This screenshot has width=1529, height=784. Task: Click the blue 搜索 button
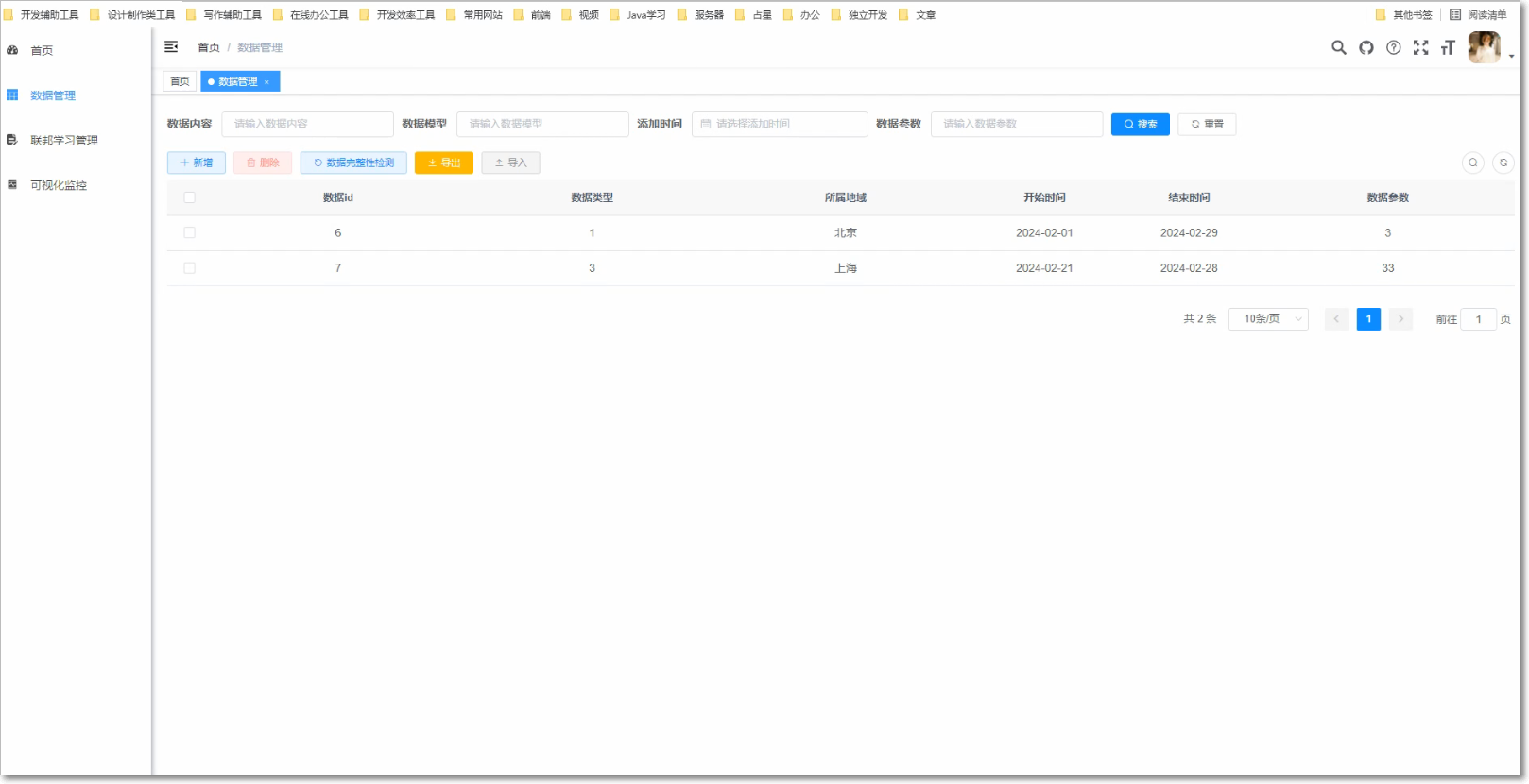(x=1141, y=124)
